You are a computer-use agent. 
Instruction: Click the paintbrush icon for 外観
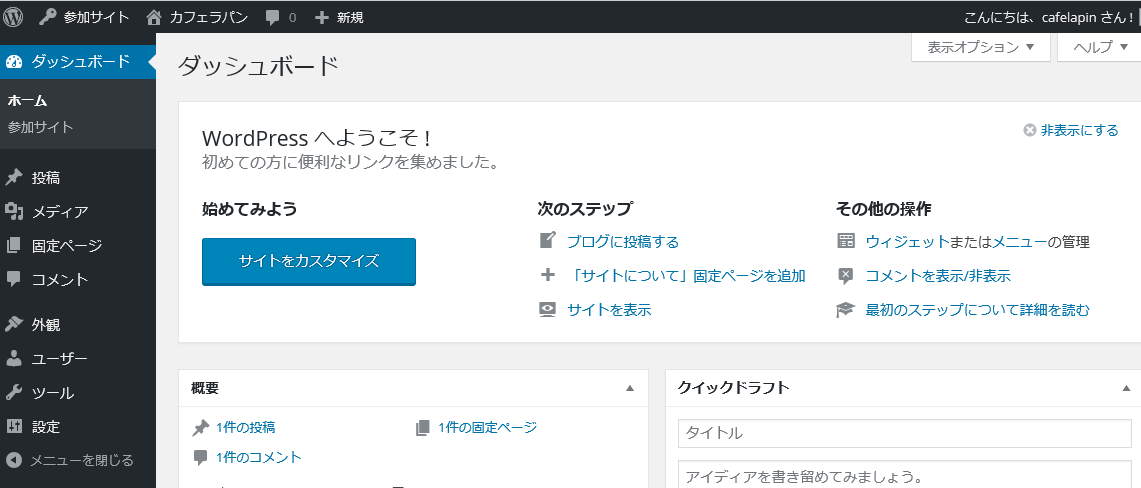(14, 325)
